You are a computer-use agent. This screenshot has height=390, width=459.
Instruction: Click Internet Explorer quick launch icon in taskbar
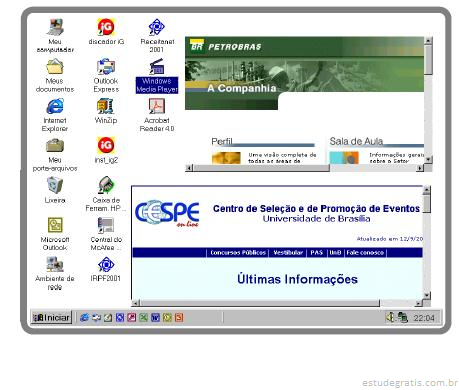click(x=85, y=317)
